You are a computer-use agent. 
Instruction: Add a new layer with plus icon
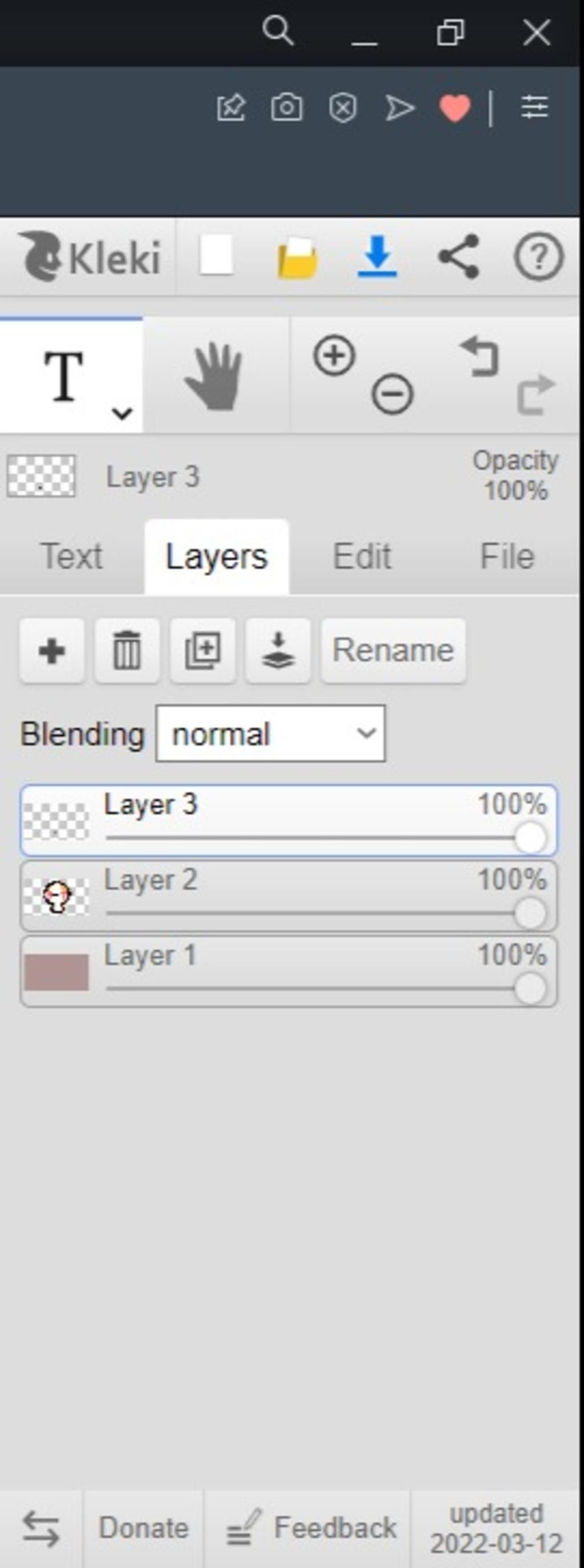(52, 651)
